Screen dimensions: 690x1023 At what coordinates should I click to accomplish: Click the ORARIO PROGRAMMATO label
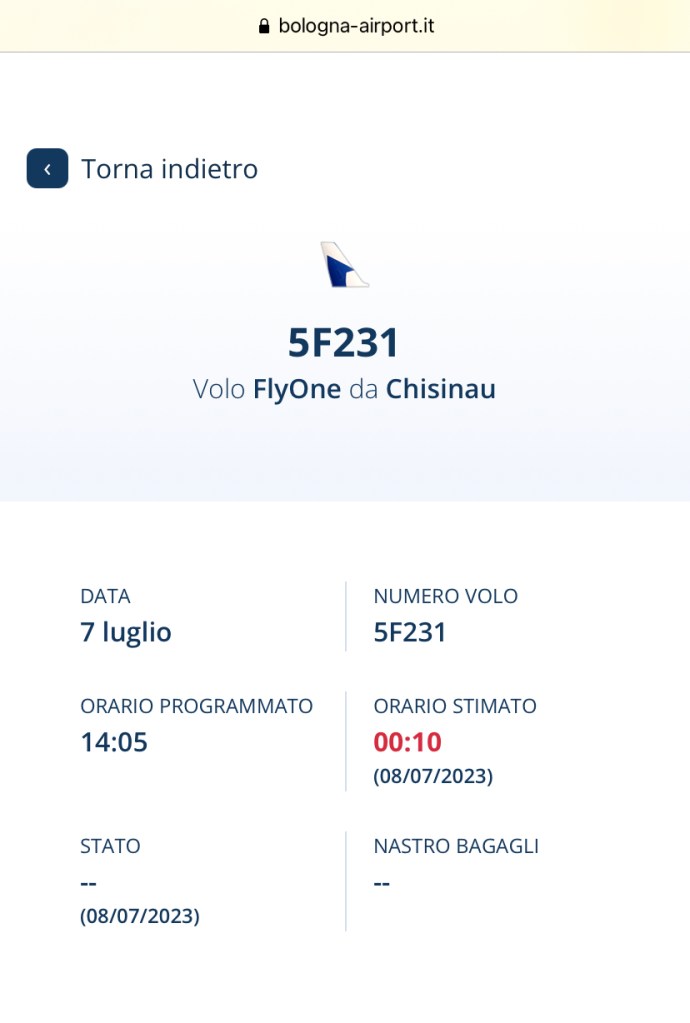196,706
